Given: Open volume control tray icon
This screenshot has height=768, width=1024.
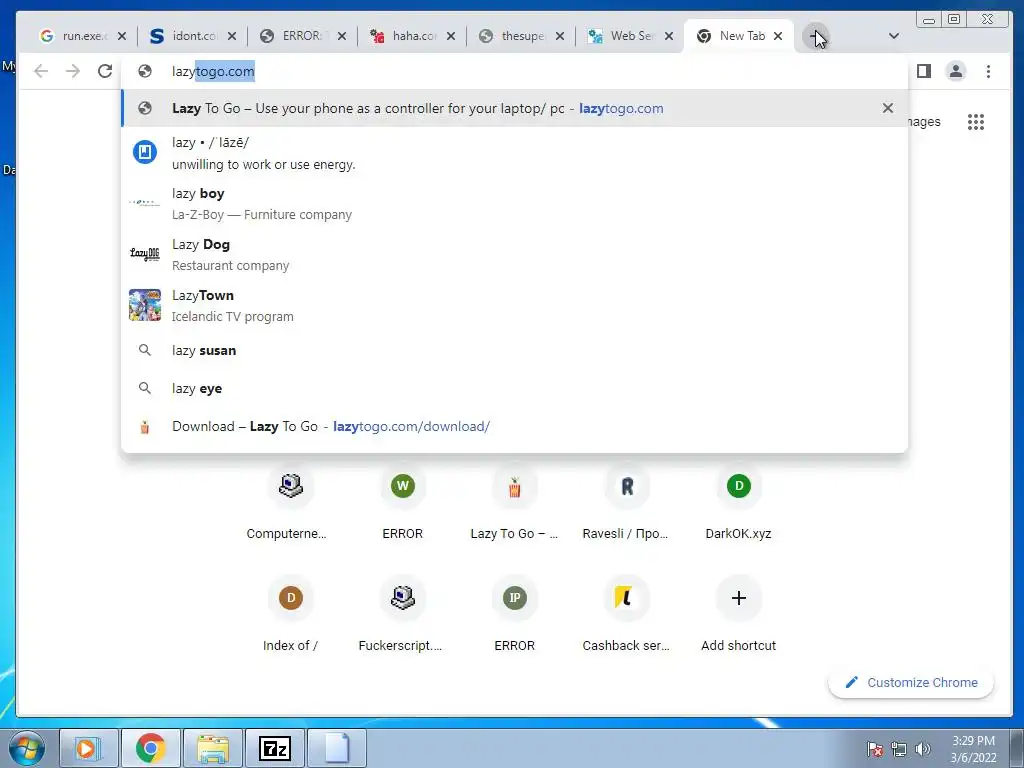Looking at the screenshot, I should pos(922,749).
